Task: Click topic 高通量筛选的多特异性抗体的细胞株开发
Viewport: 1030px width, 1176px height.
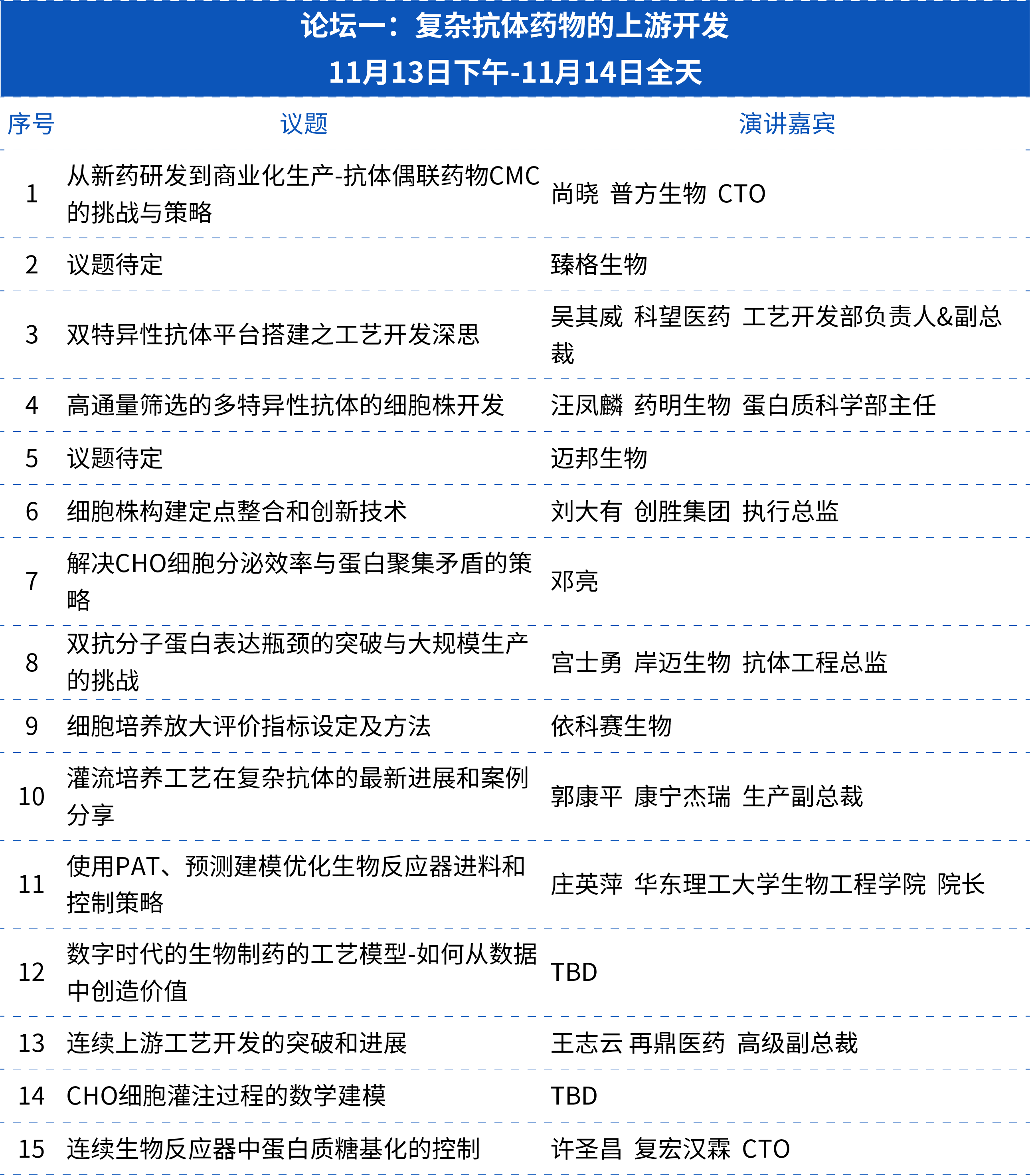Action: point(285,406)
